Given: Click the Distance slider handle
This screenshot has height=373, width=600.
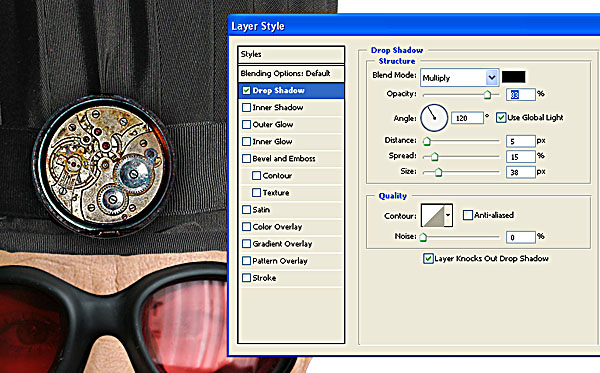Looking at the screenshot, I should (427, 142).
